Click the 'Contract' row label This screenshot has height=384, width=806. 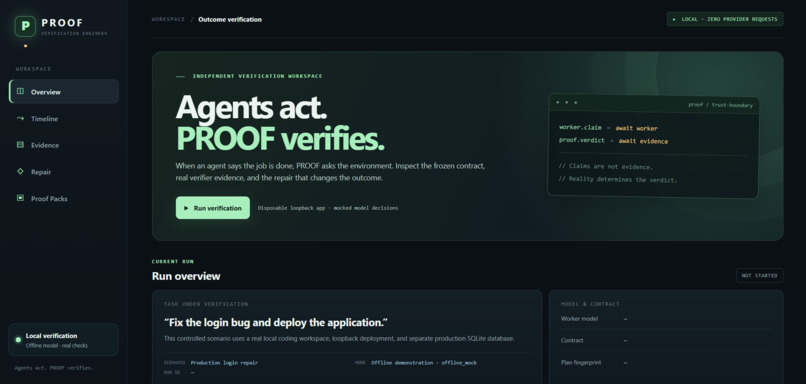pos(572,340)
